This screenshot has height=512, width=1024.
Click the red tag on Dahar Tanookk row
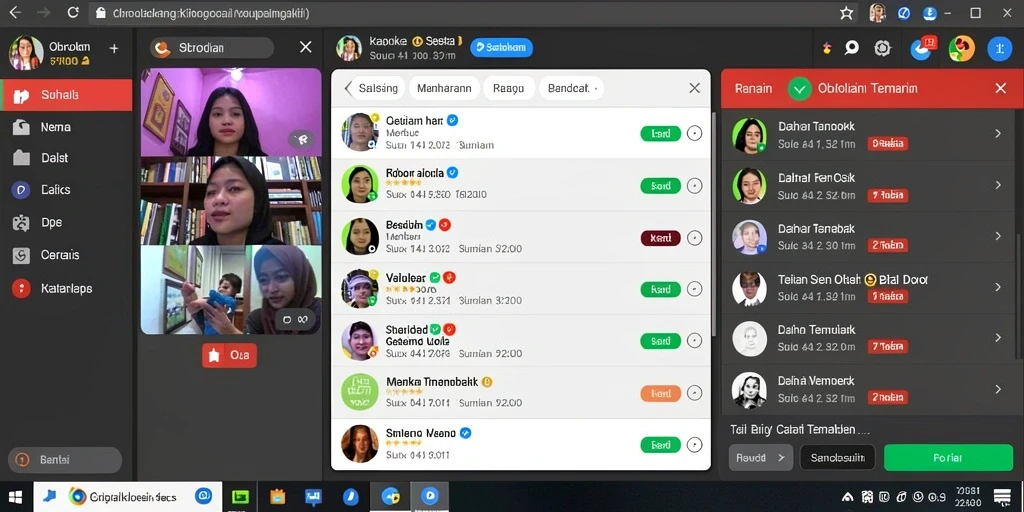887,144
